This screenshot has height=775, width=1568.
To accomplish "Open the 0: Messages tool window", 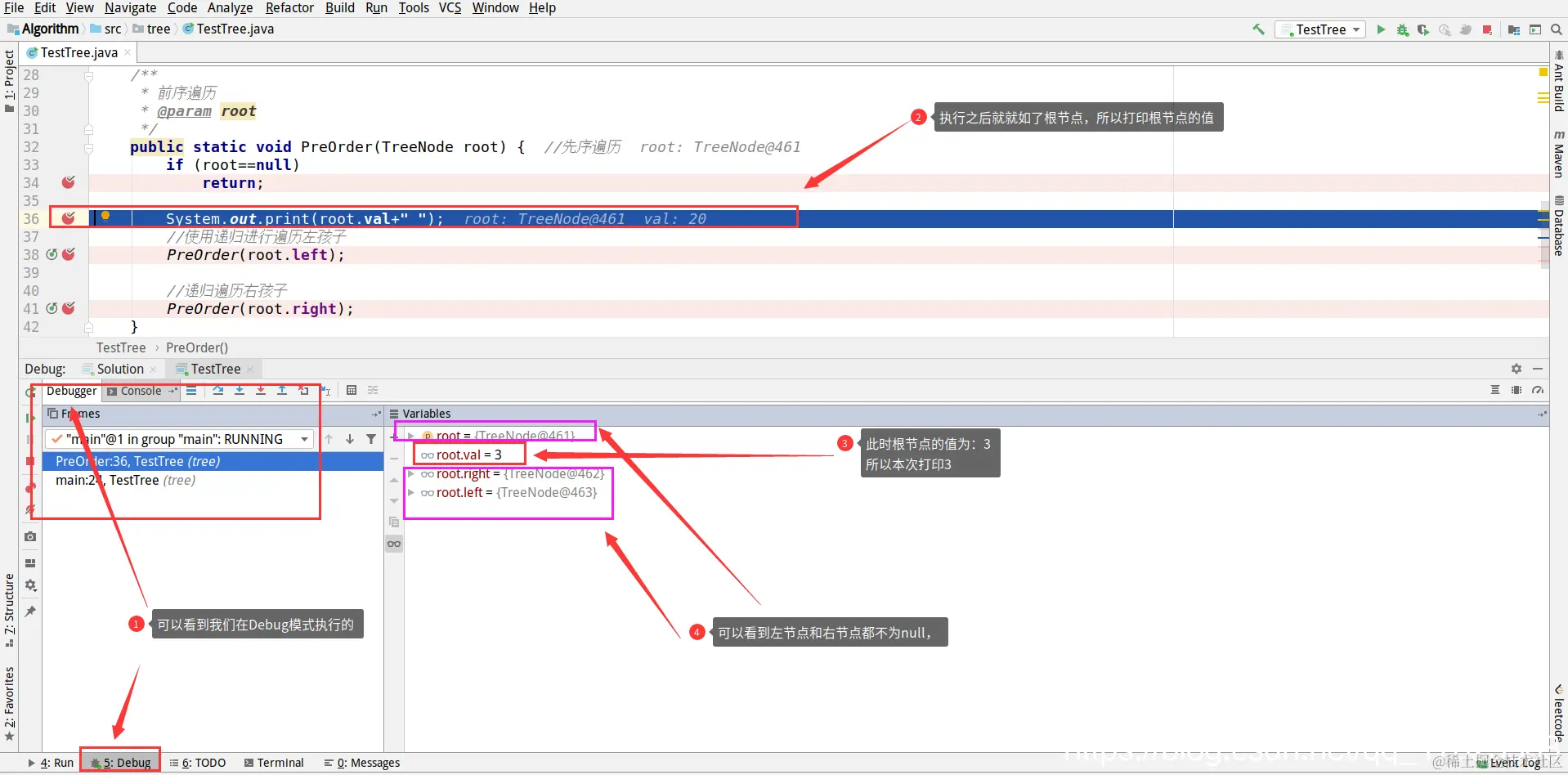I will pos(362,763).
